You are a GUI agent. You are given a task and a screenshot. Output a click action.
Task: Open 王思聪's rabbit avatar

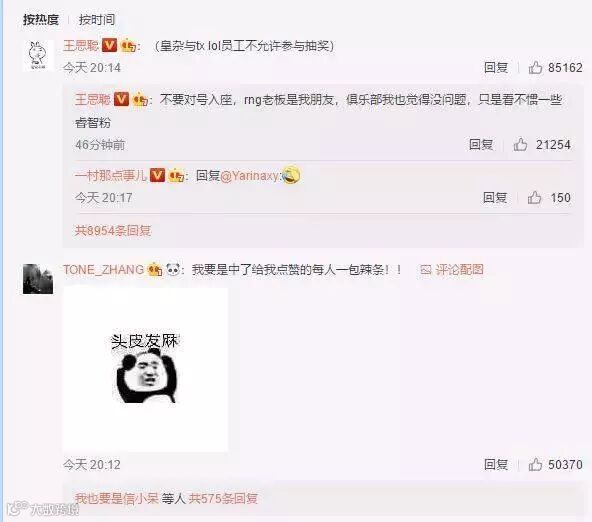pyautogui.click(x=37, y=55)
